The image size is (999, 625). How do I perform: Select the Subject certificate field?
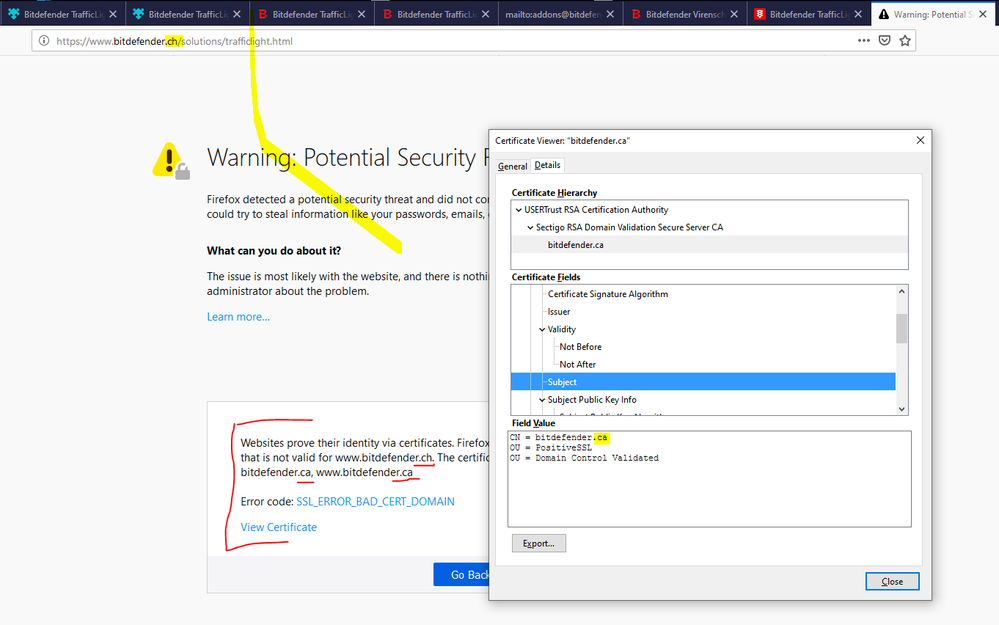[x=703, y=382]
